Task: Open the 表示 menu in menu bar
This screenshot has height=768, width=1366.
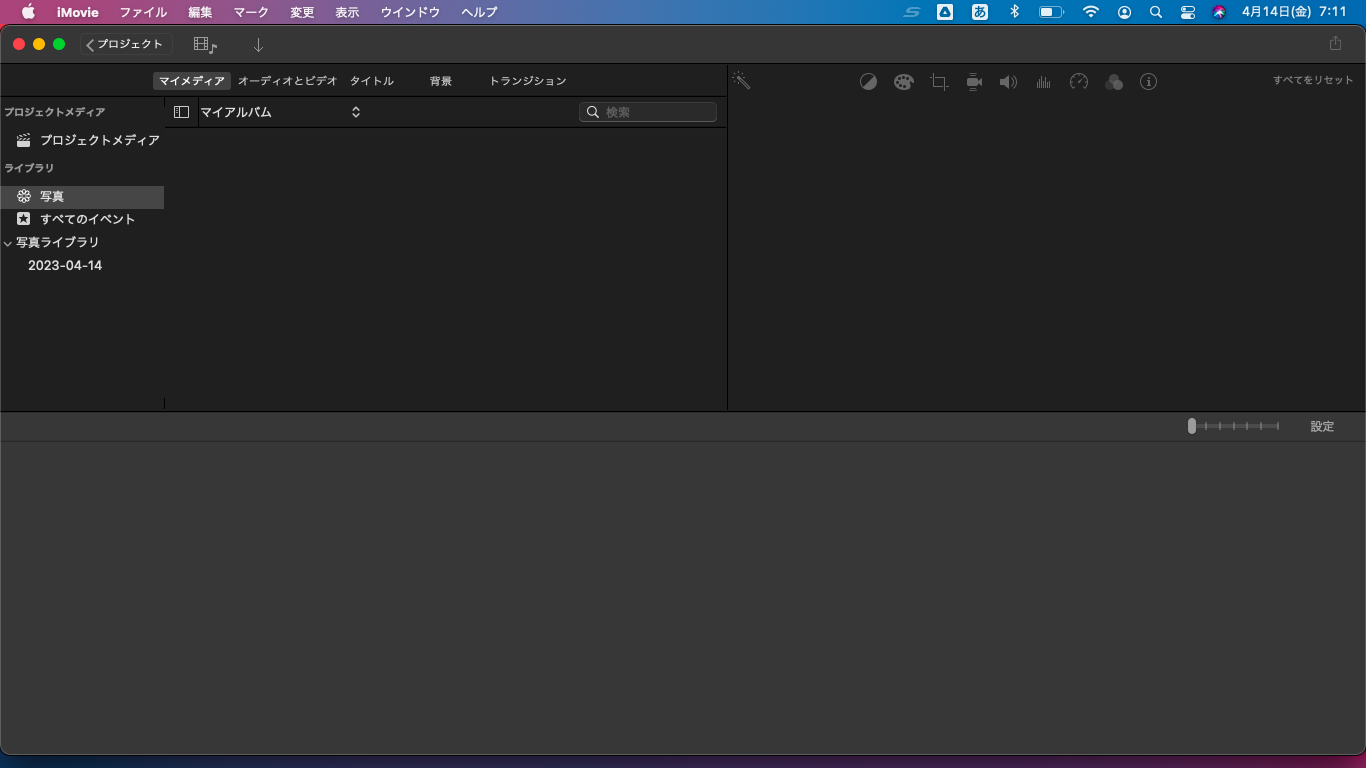Action: pyautogui.click(x=347, y=12)
